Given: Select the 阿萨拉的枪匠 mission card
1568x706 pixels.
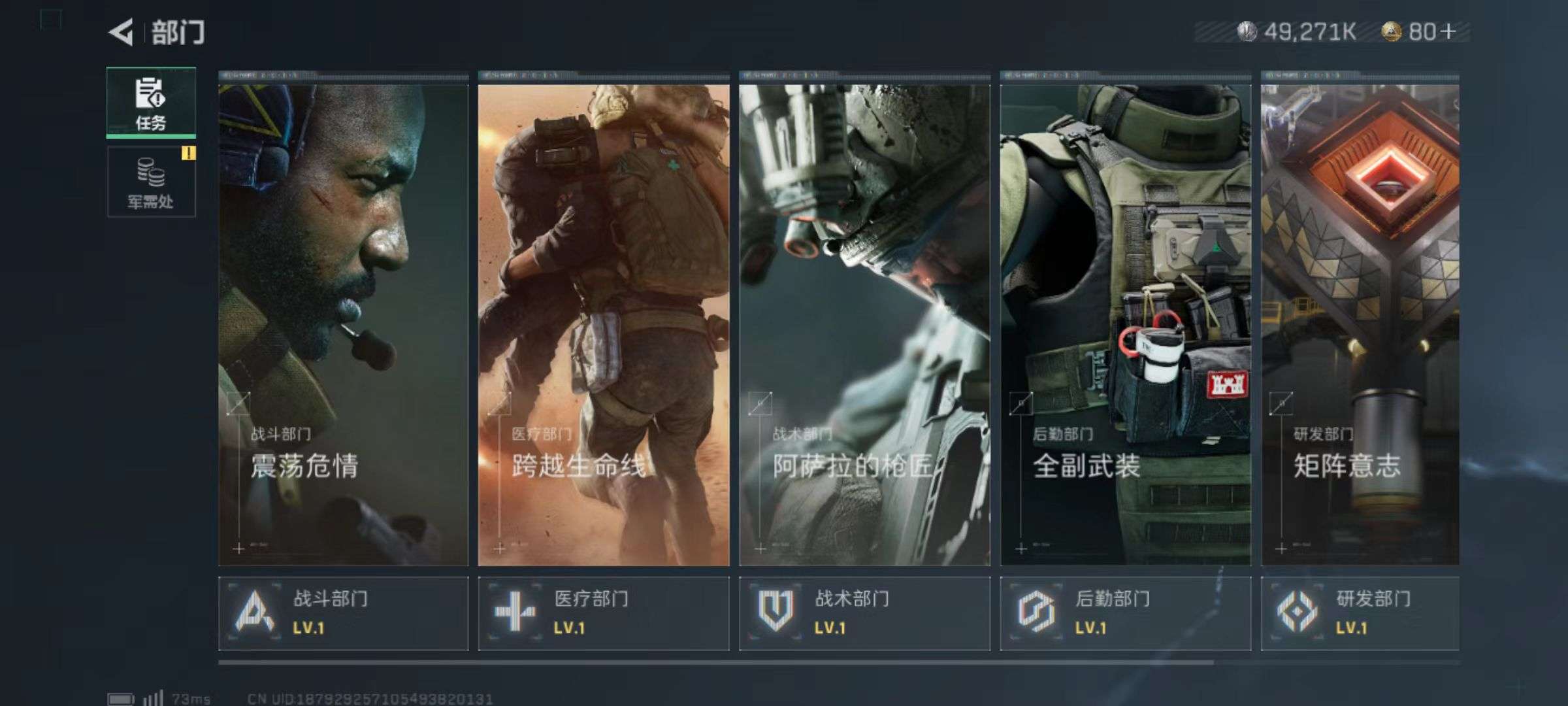Looking at the screenshot, I should point(864,319).
